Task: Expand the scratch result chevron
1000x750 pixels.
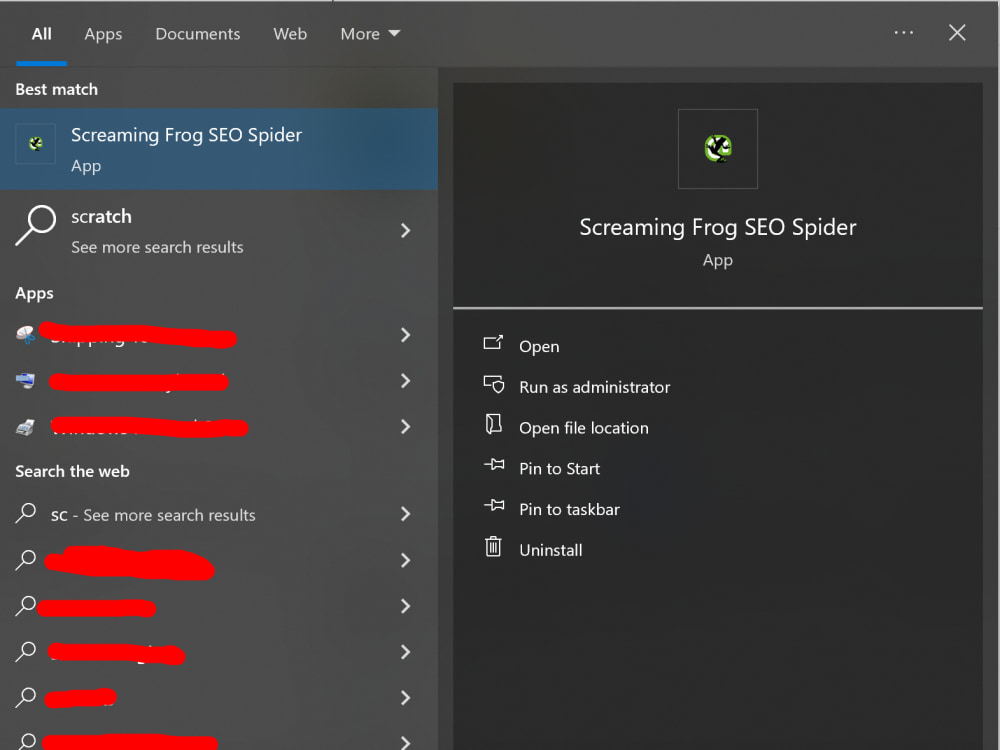Action: 406,230
